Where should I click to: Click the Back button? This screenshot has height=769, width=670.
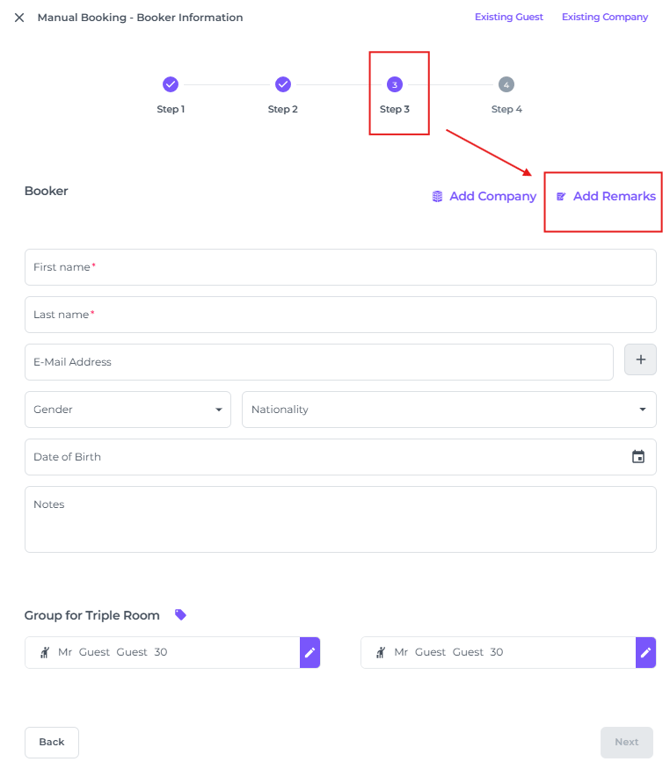point(52,742)
